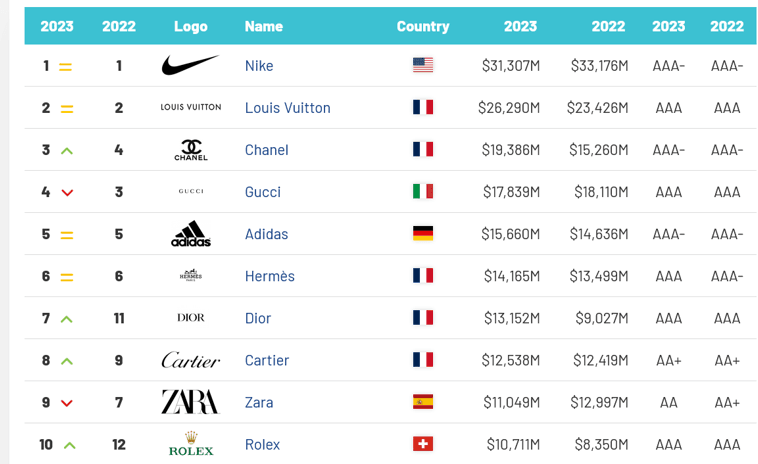The image size is (758, 464).
Task: Click the Germany flag in Adidas row
Action: tap(423, 234)
